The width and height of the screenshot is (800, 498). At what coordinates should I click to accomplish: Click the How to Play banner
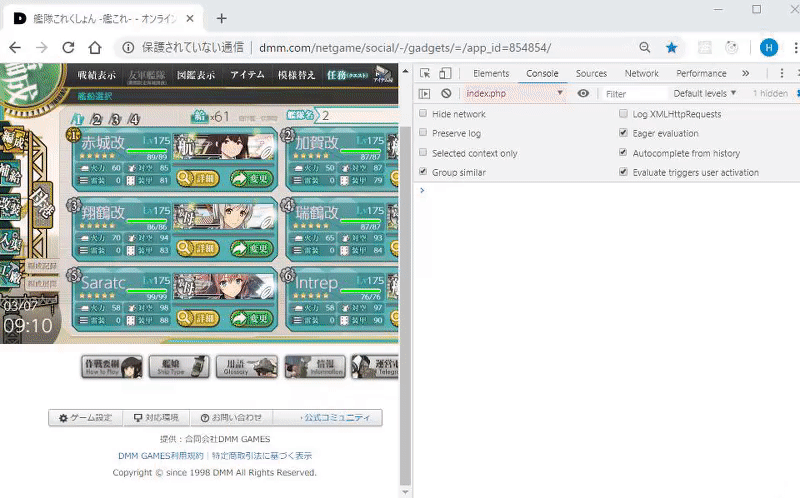point(112,367)
